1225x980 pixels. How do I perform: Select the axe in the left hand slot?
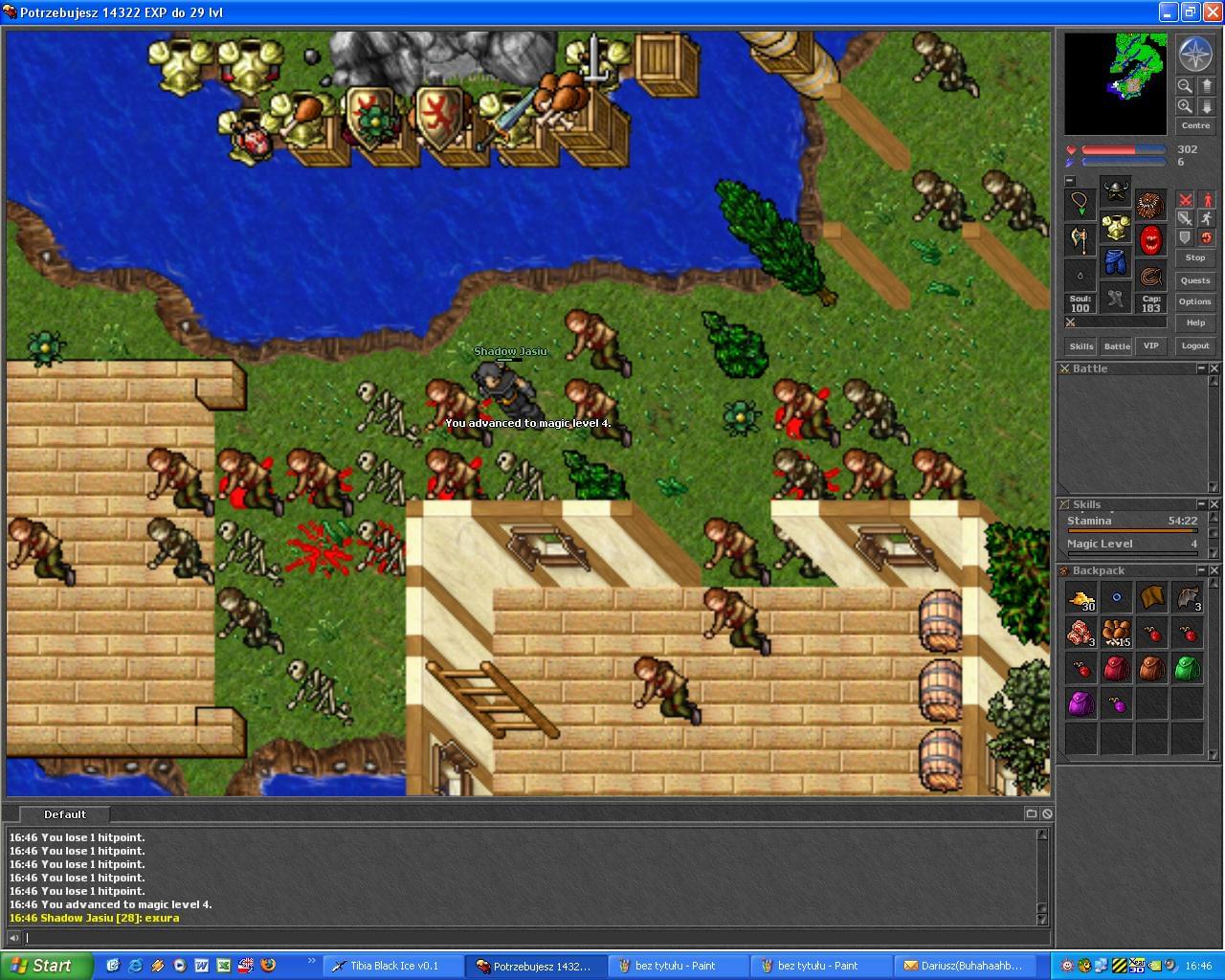[1080, 238]
